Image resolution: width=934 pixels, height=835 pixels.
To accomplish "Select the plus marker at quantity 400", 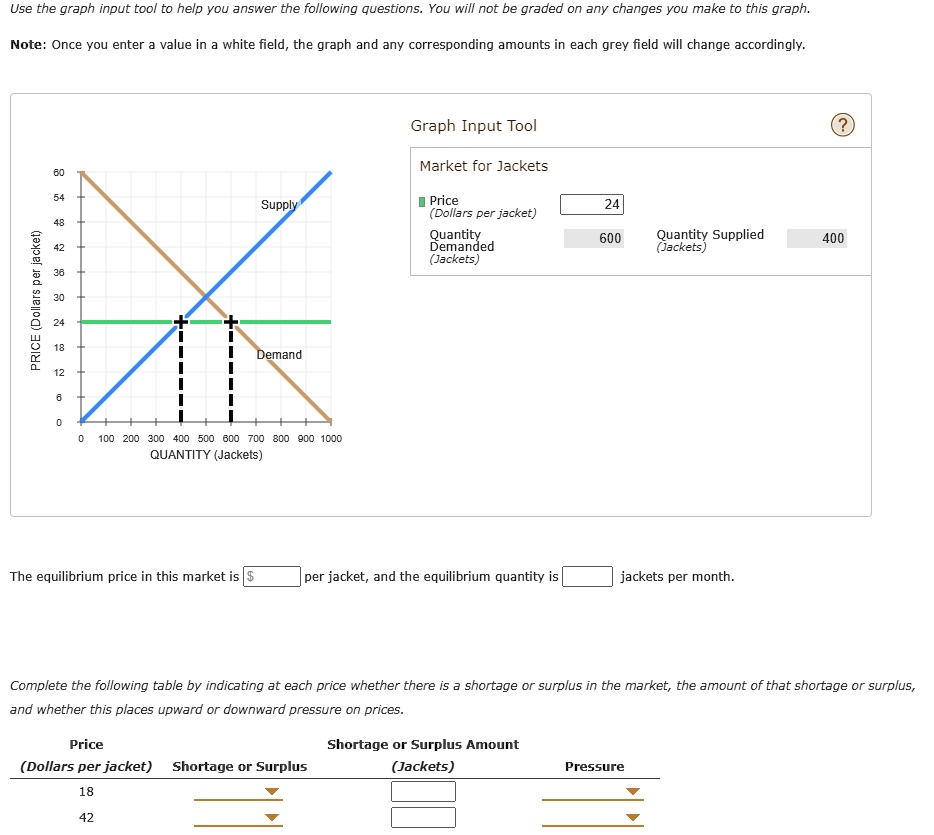I will click(x=181, y=320).
